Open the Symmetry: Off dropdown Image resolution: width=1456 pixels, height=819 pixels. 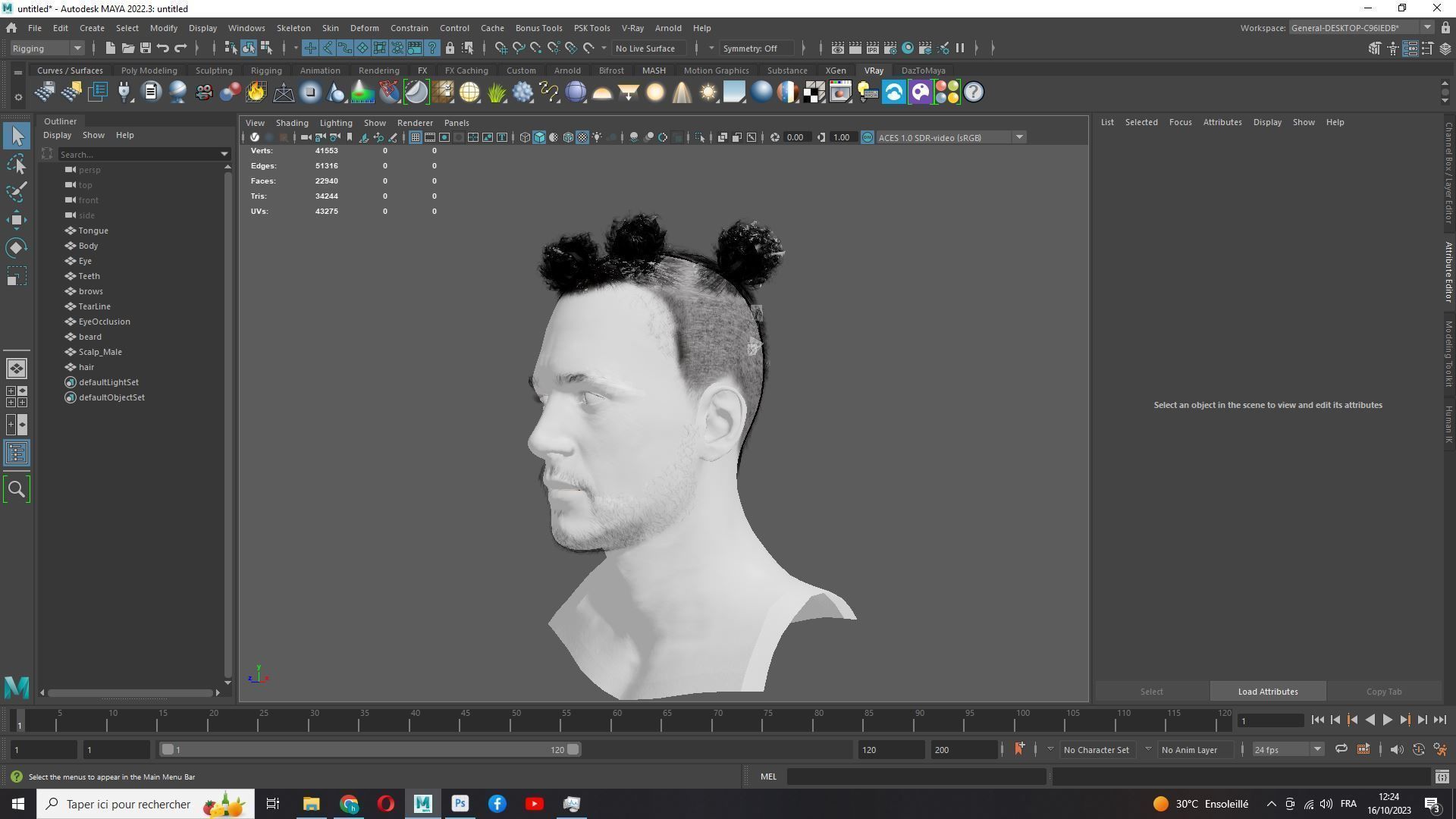[x=757, y=49]
